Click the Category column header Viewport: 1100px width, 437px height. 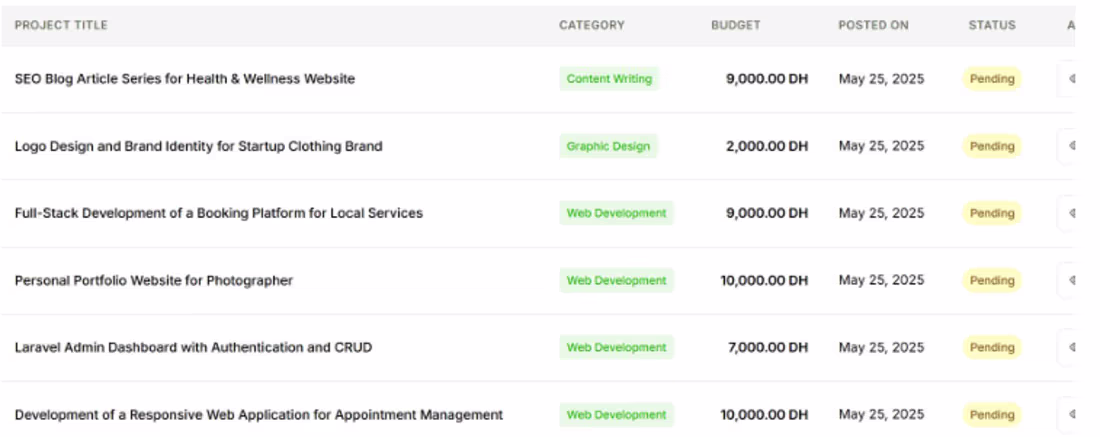pos(591,25)
